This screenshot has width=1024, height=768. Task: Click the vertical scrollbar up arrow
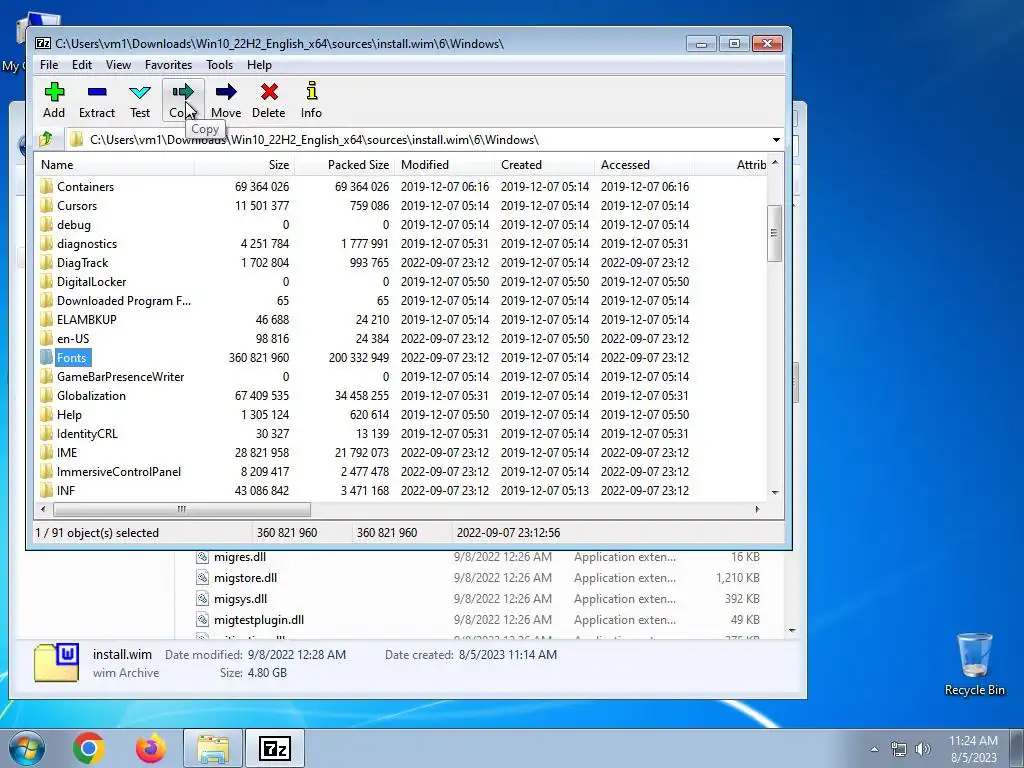775,163
